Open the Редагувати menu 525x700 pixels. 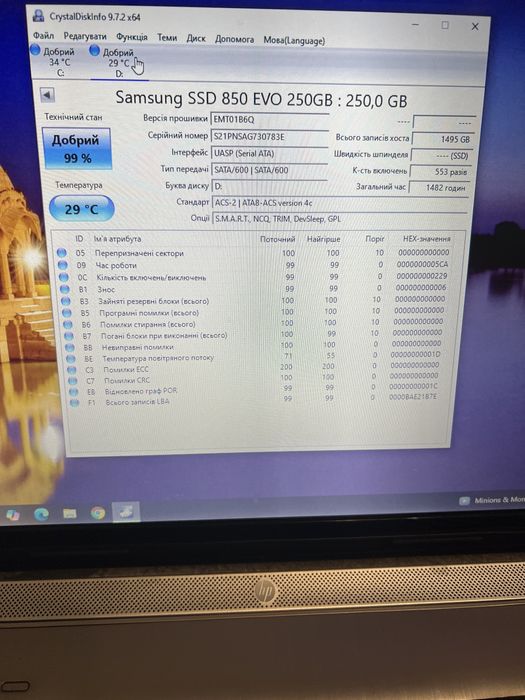click(85, 36)
